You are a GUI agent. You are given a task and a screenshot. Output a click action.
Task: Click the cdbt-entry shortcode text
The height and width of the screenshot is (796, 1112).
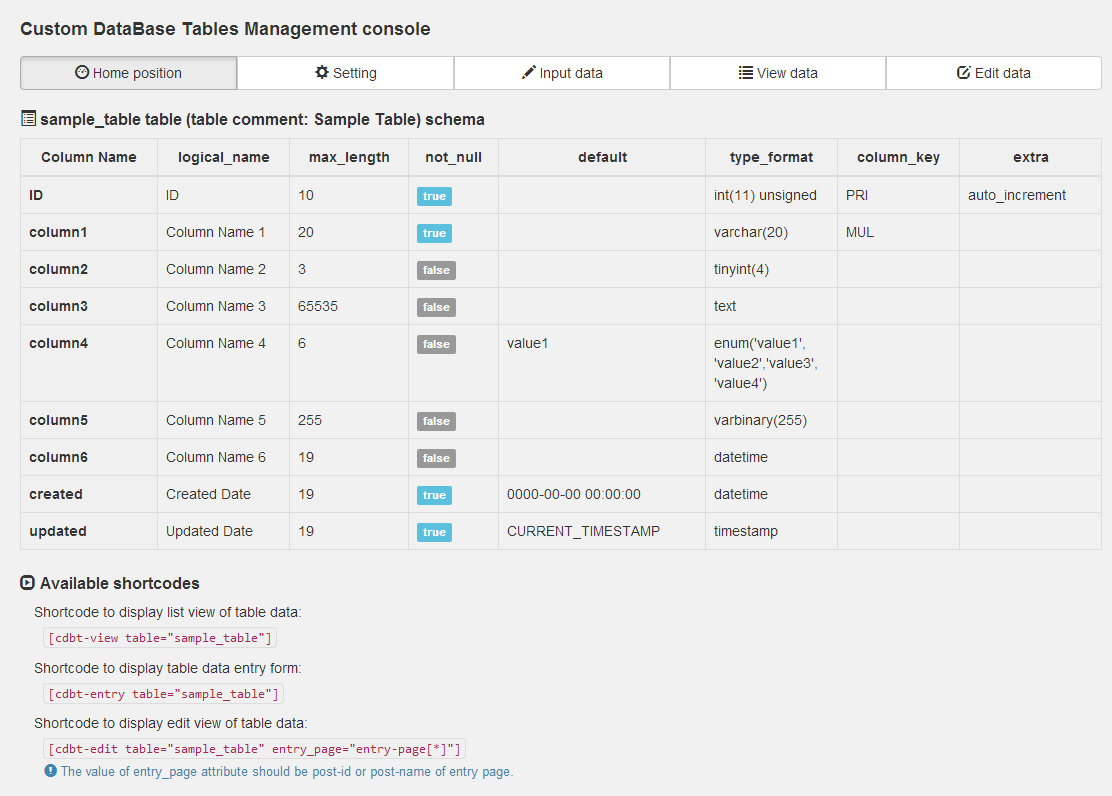[x=163, y=693]
